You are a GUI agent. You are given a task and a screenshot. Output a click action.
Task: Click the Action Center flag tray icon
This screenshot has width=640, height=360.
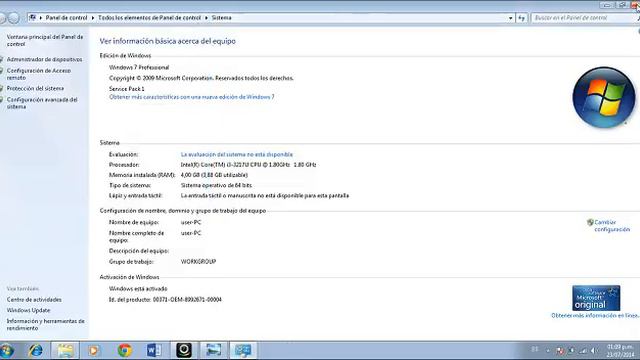click(560, 351)
